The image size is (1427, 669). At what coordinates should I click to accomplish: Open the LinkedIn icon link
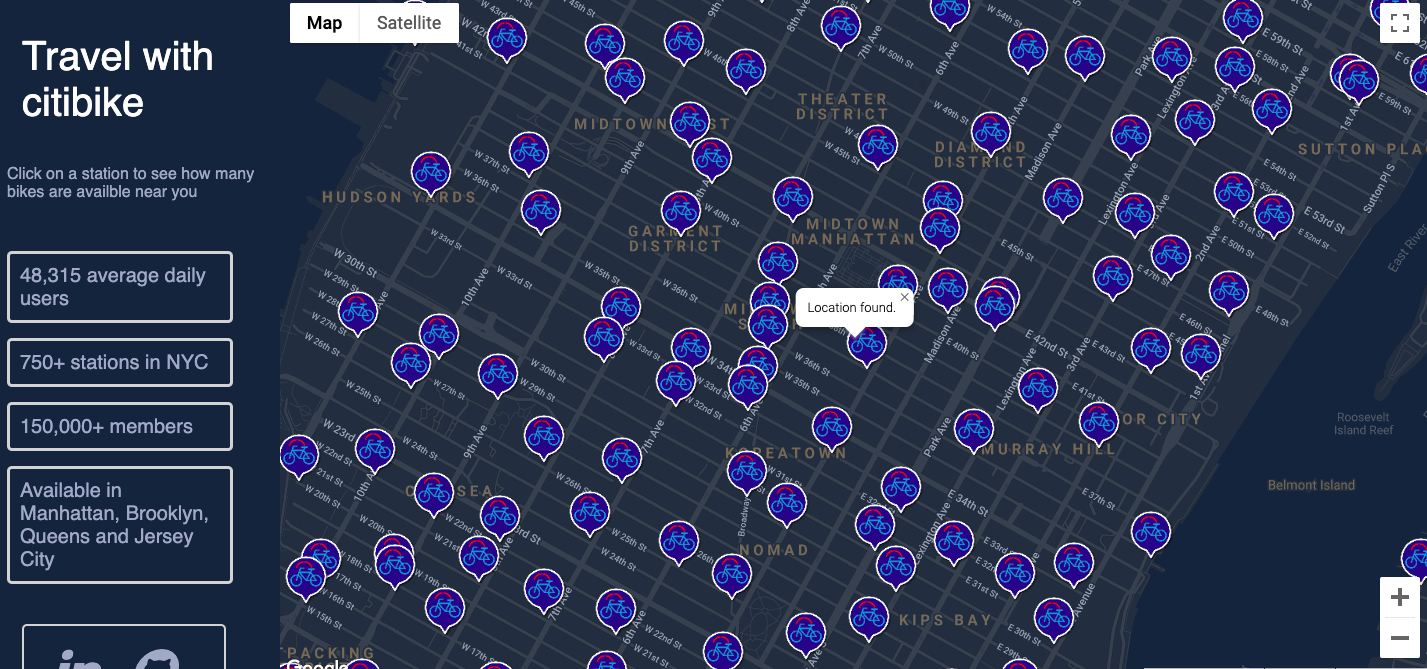79,660
